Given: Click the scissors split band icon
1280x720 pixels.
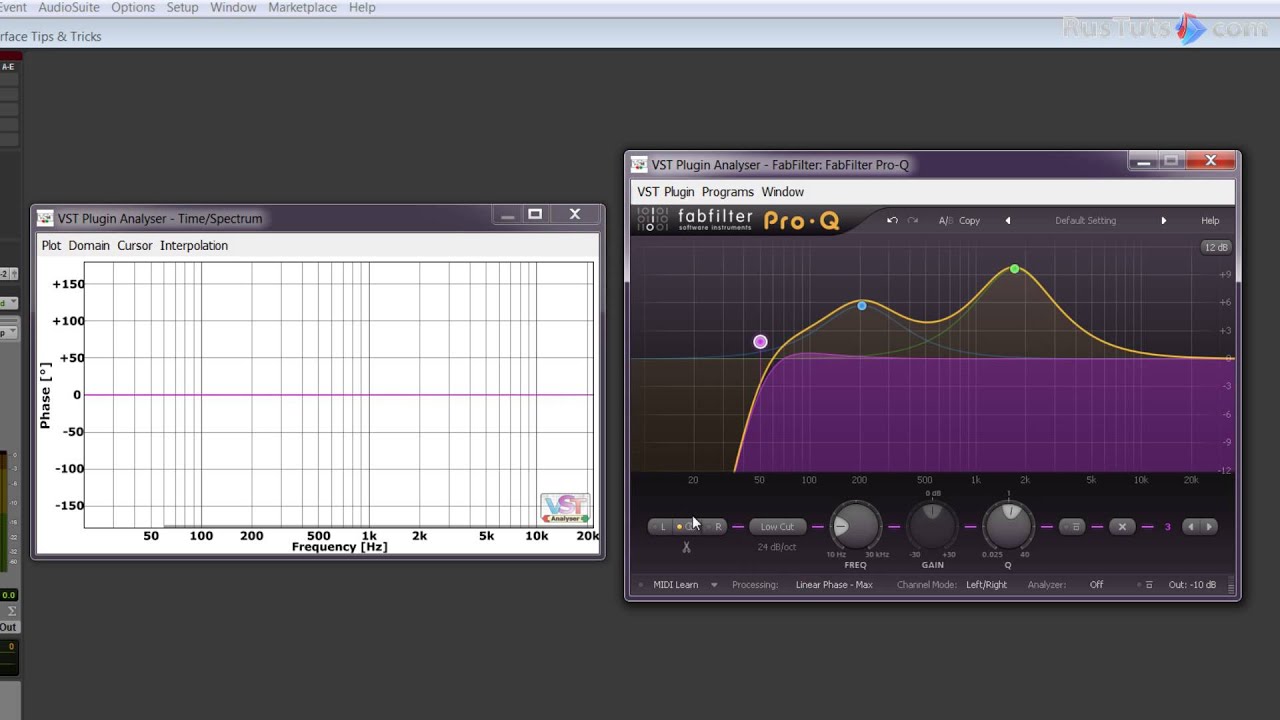Looking at the screenshot, I should pyautogui.click(x=686, y=547).
